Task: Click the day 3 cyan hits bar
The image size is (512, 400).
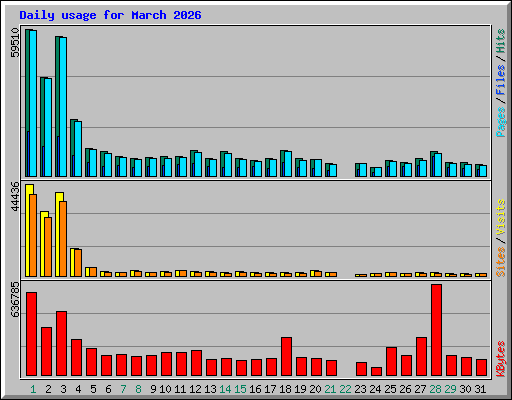Action: [63, 107]
